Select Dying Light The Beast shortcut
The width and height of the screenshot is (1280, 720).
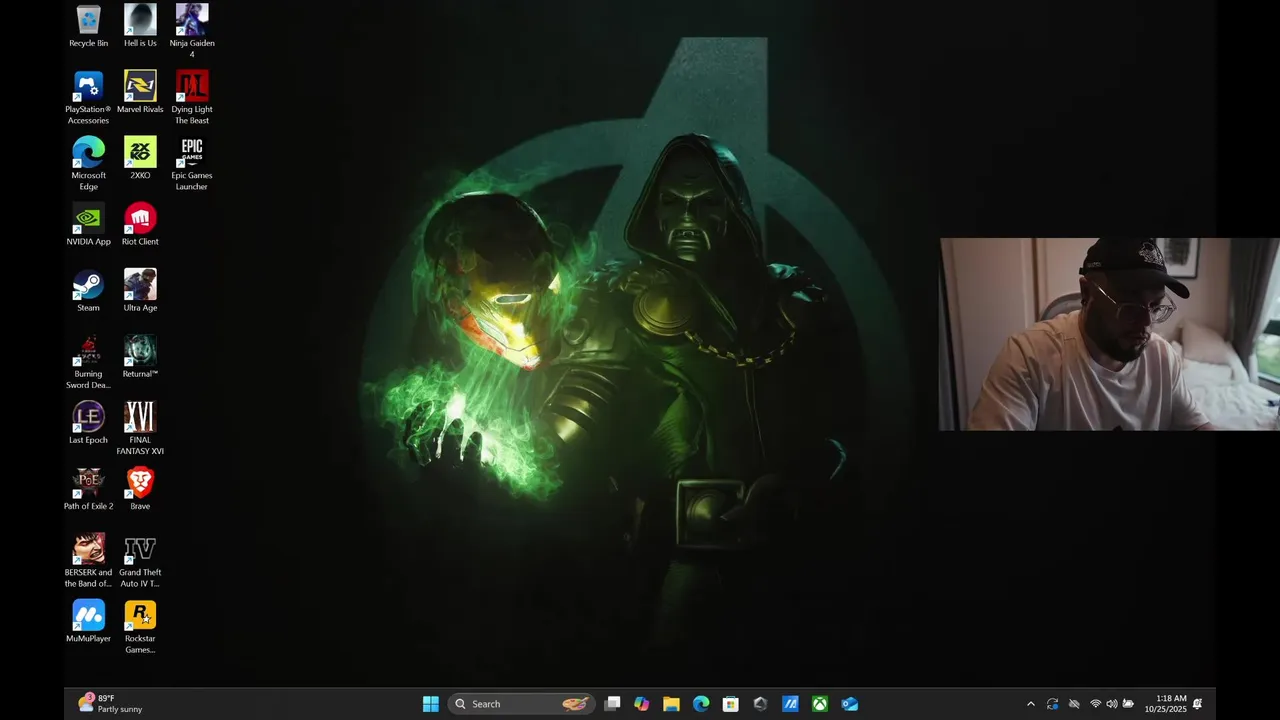(192, 97)
